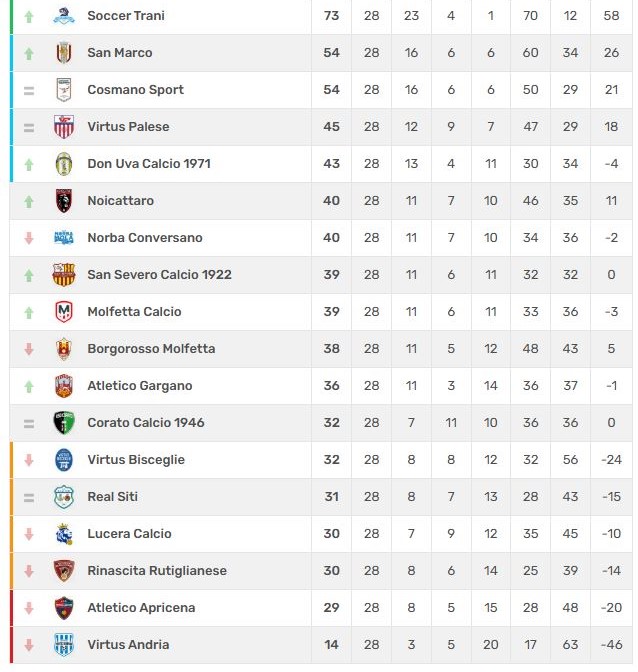This screenshot has width=638, height=672.
Task: Select the Real Siti team name
Action: click(113, 497)
